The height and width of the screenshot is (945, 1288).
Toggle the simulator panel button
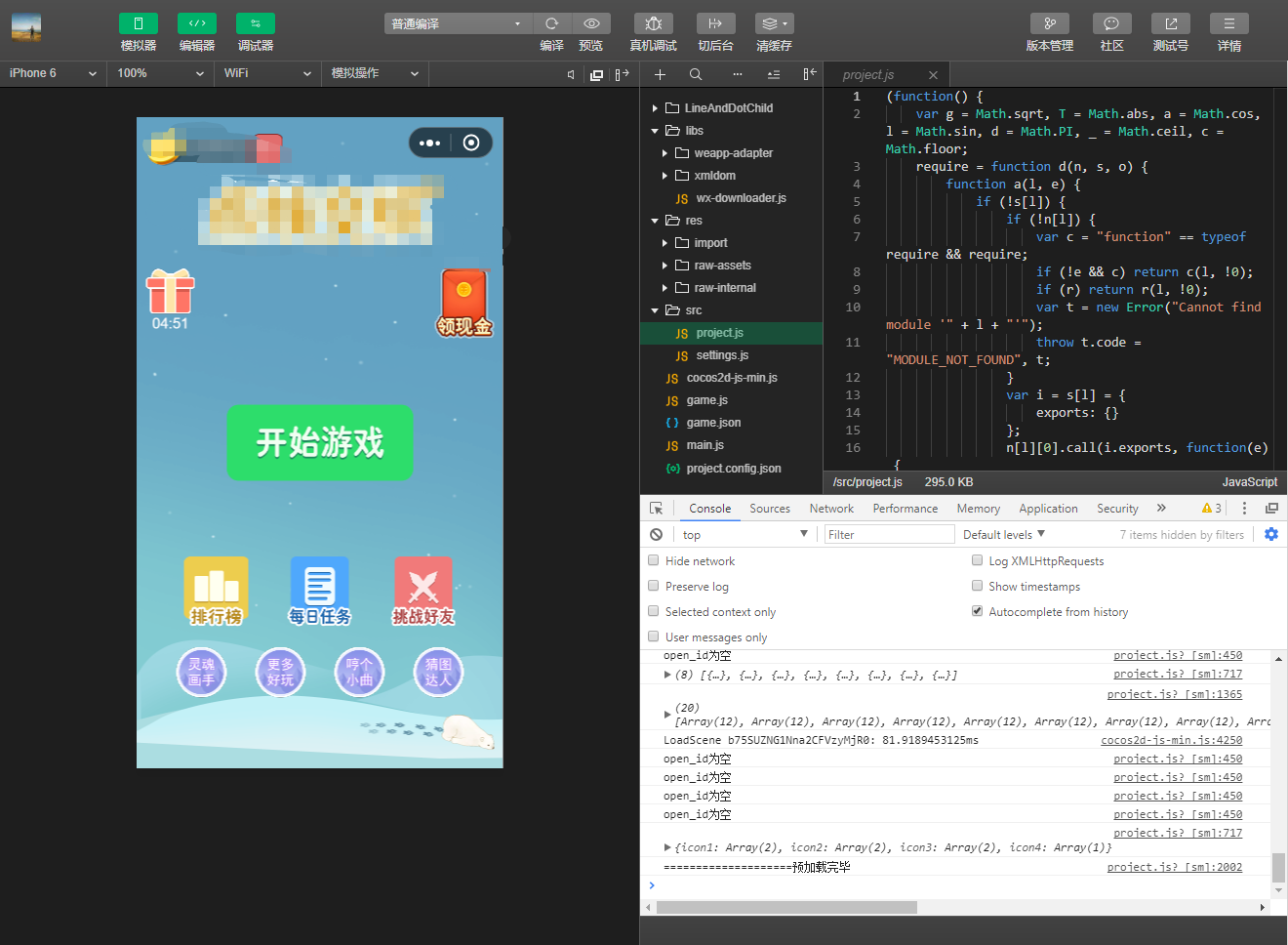click(x=138, y=23)
